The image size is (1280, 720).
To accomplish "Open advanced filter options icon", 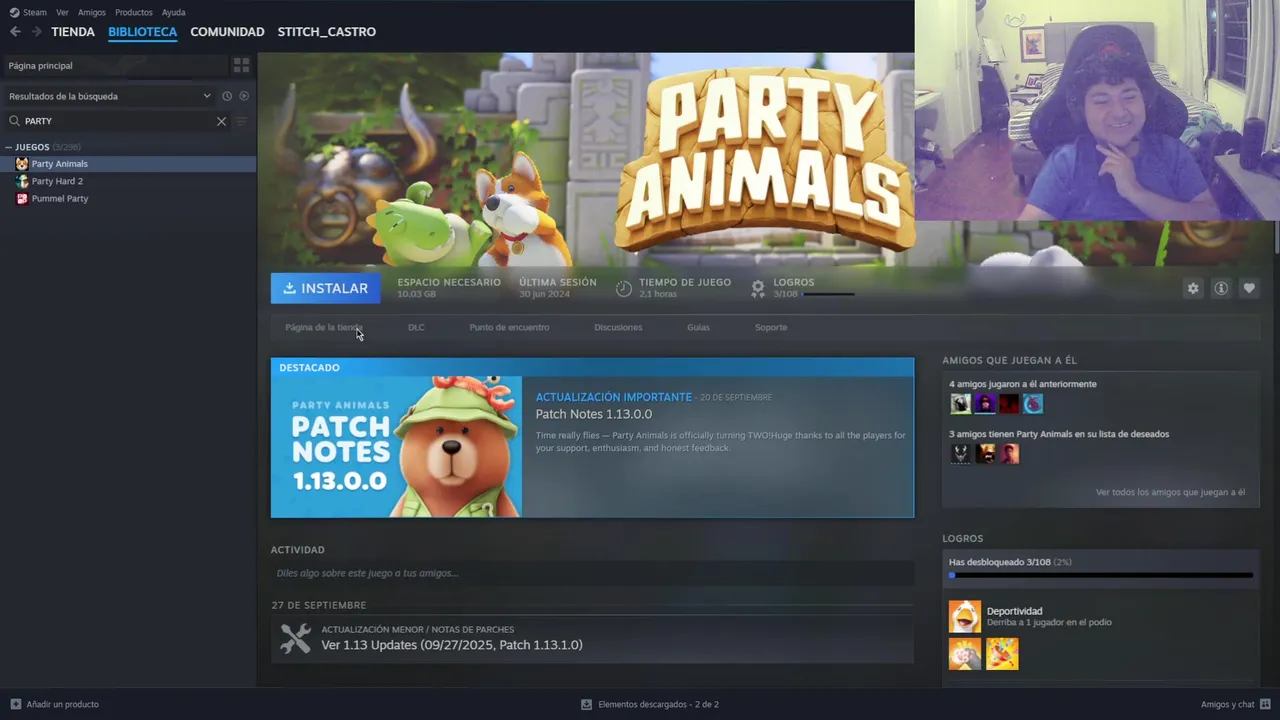I will [241, 121].
